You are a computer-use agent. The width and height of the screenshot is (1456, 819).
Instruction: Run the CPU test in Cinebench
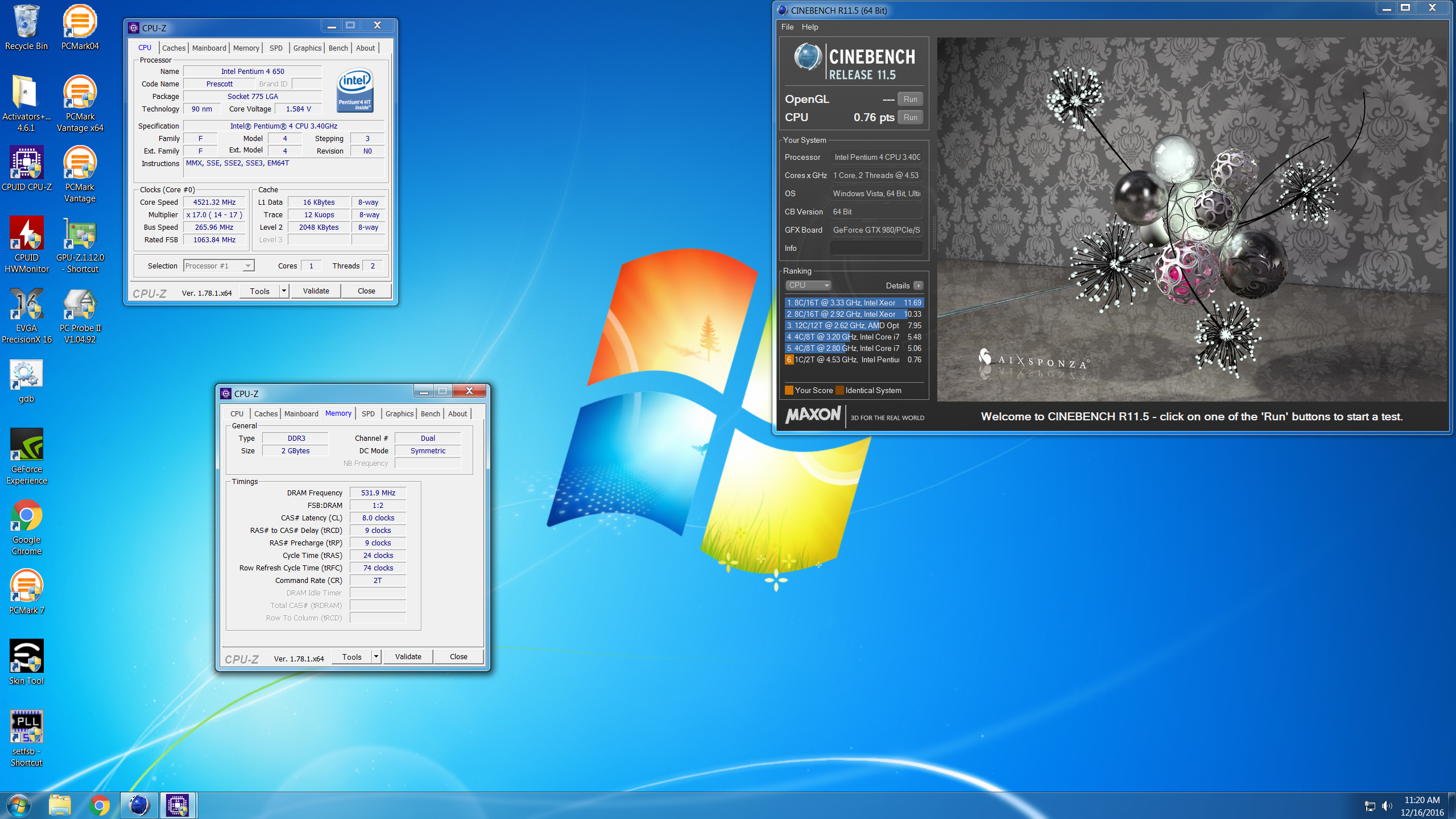(x=910, y=117)
